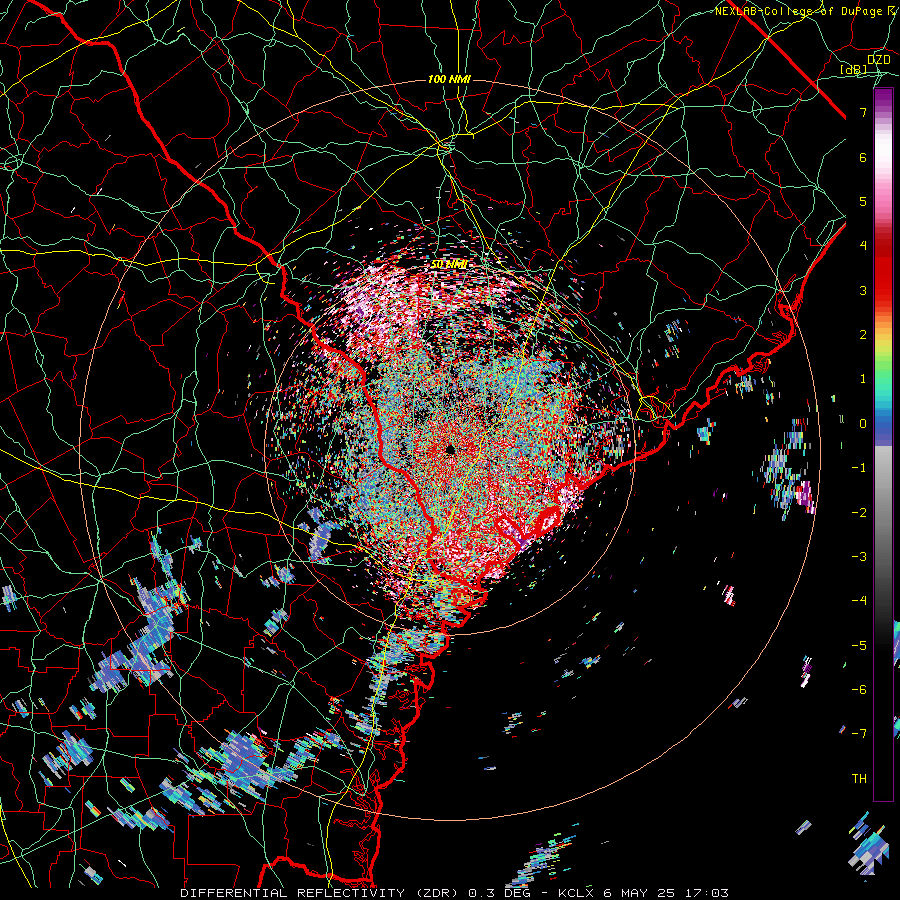Select the 6 MAY 25 date text

point(641,893)
